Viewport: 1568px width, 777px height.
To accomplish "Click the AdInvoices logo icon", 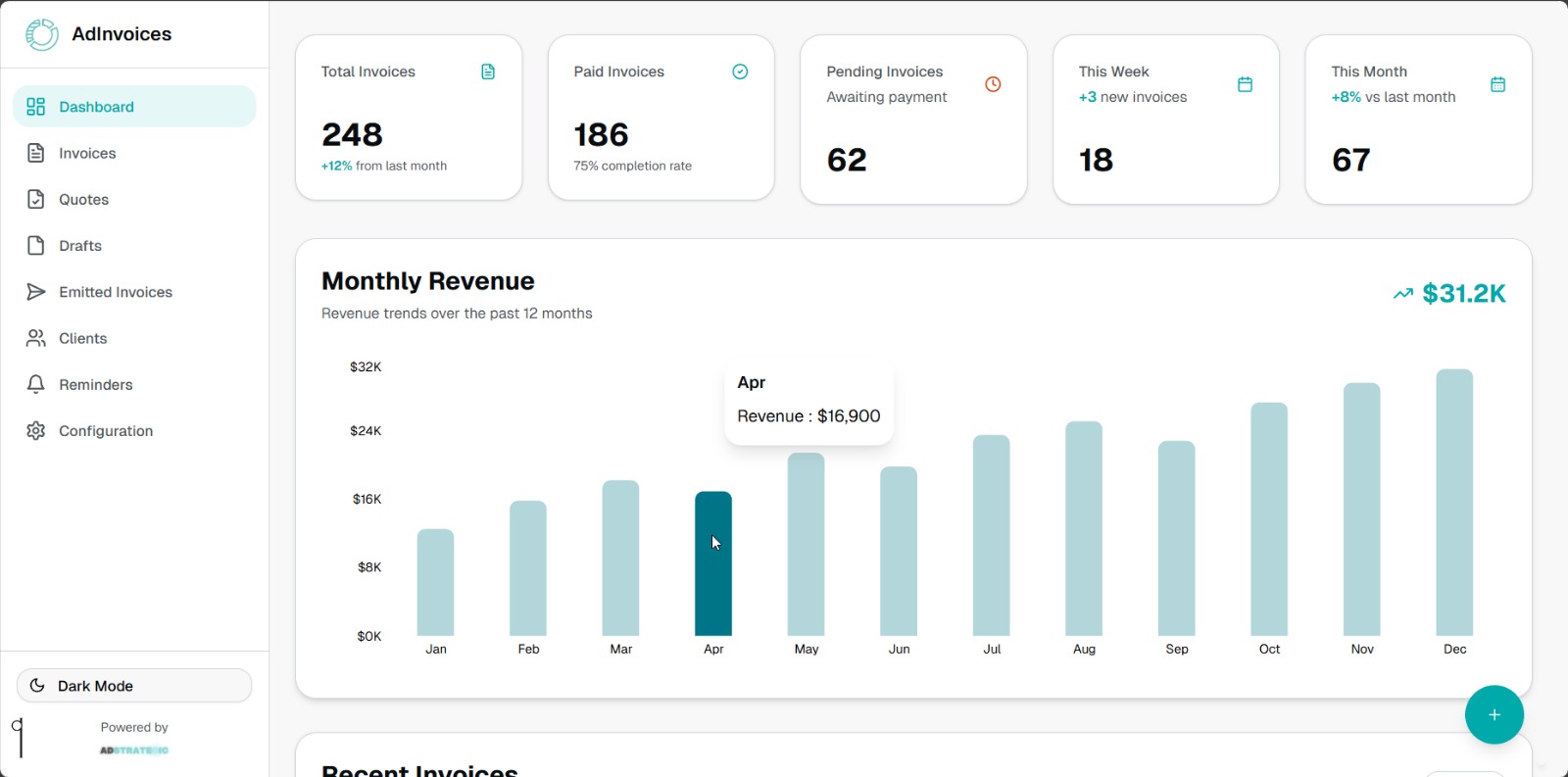I will 42,34.
